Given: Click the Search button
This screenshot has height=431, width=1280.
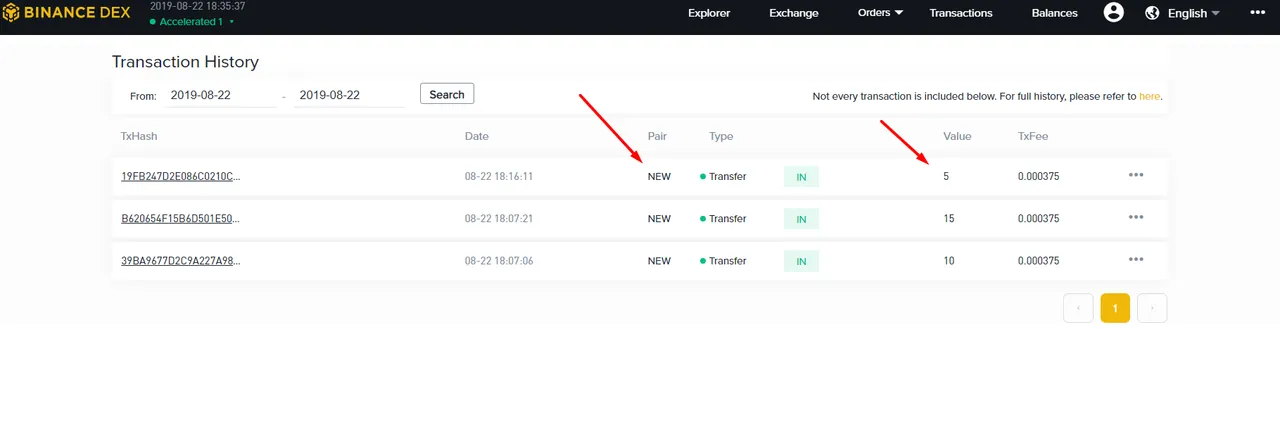Looking at the screenshot, I should point(447,94).
